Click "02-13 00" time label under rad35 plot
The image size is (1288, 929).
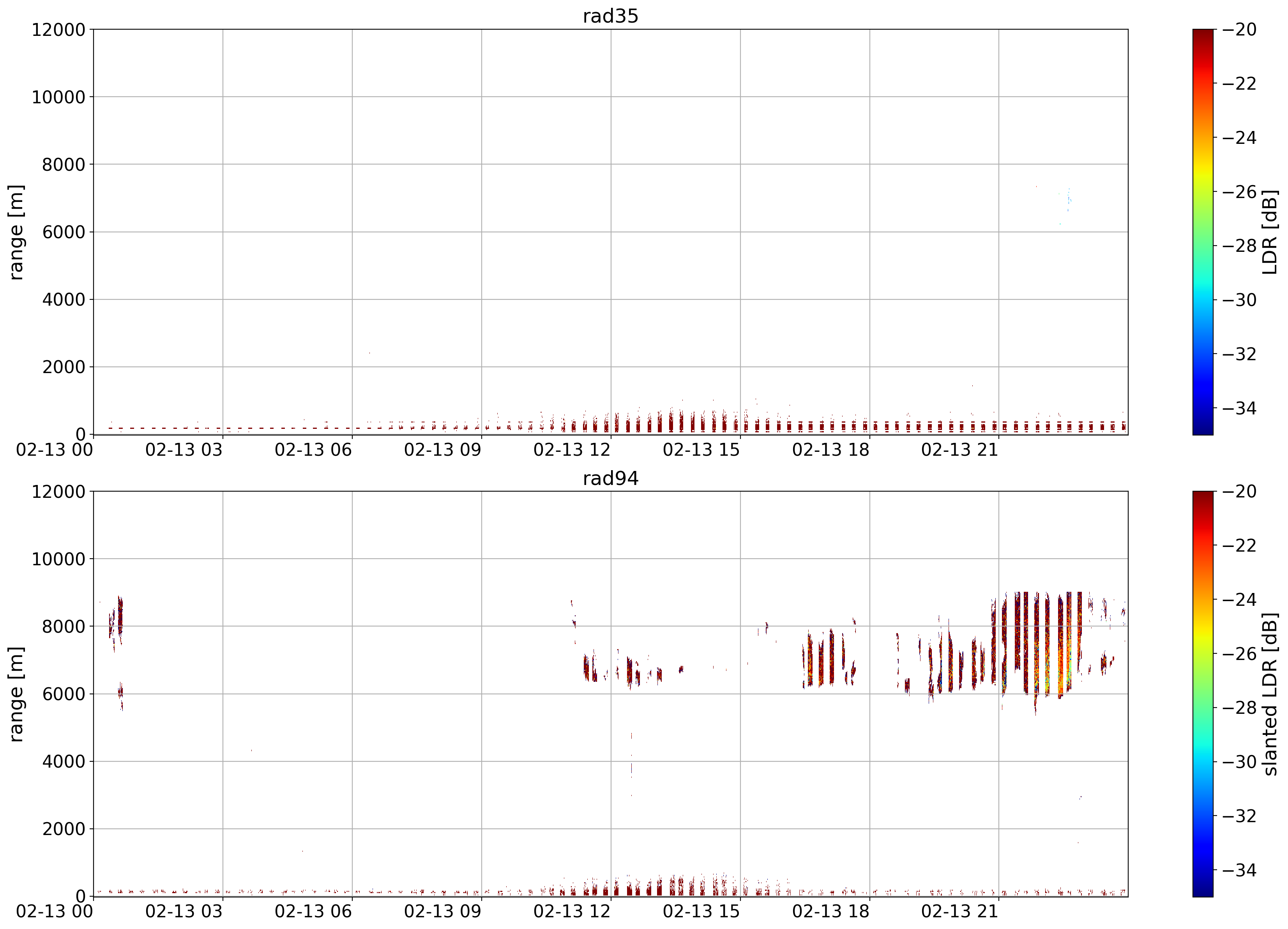55,450
